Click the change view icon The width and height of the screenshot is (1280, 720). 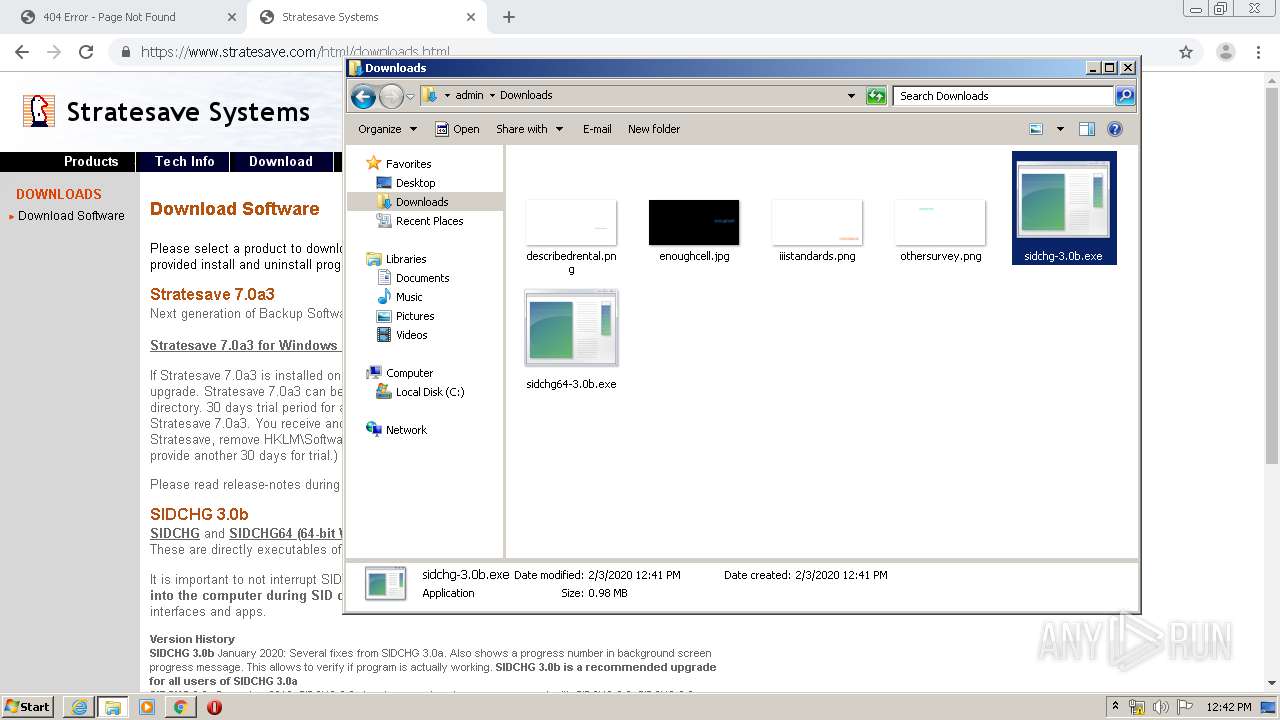[x=1036, y=129]
